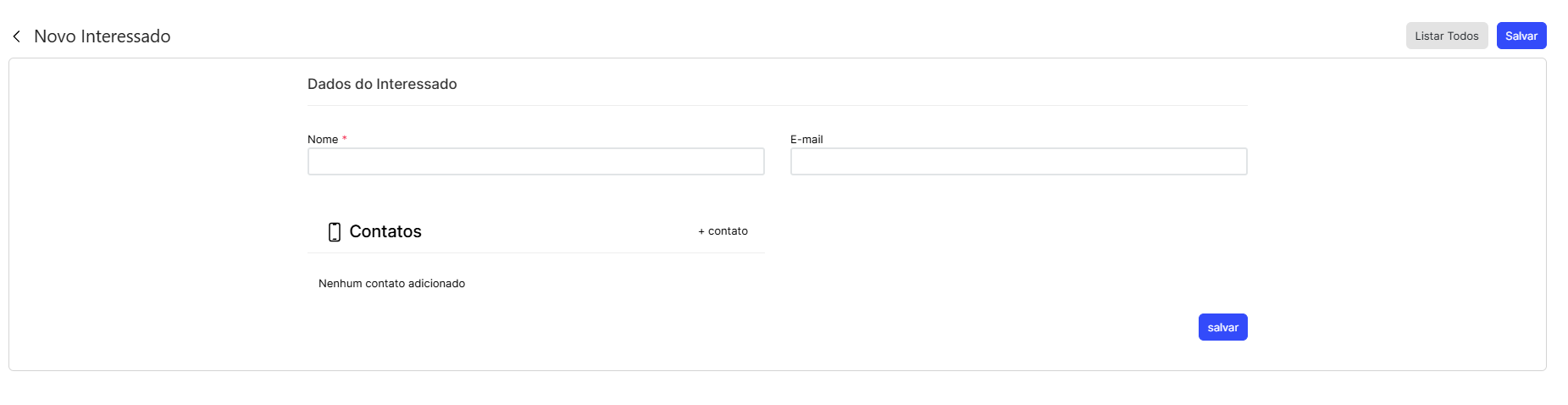The image size is (1568, 405).
Task: Click the divider line under the Contatos header
Action: coord(536,252)
